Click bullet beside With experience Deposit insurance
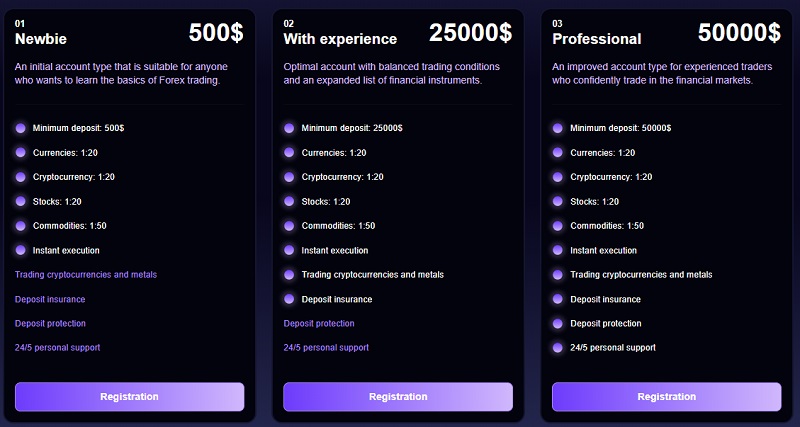 click(289, 299)
